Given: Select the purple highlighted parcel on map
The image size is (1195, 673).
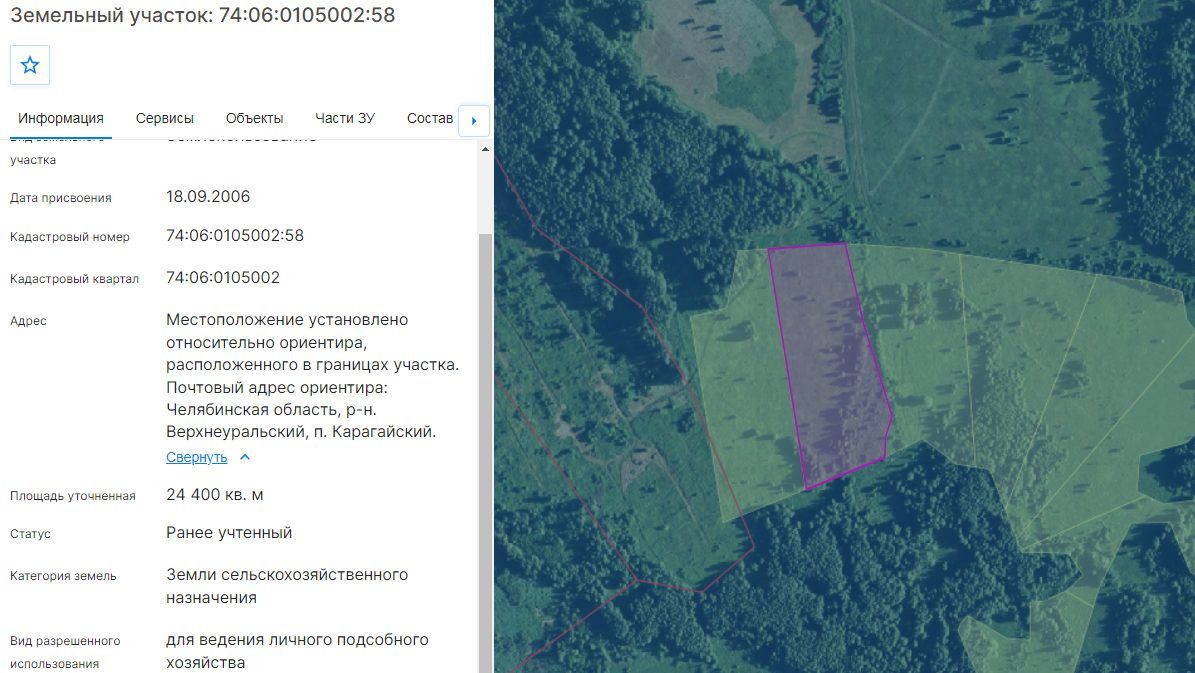Looking at the screenshot, I should coord(831,364).
